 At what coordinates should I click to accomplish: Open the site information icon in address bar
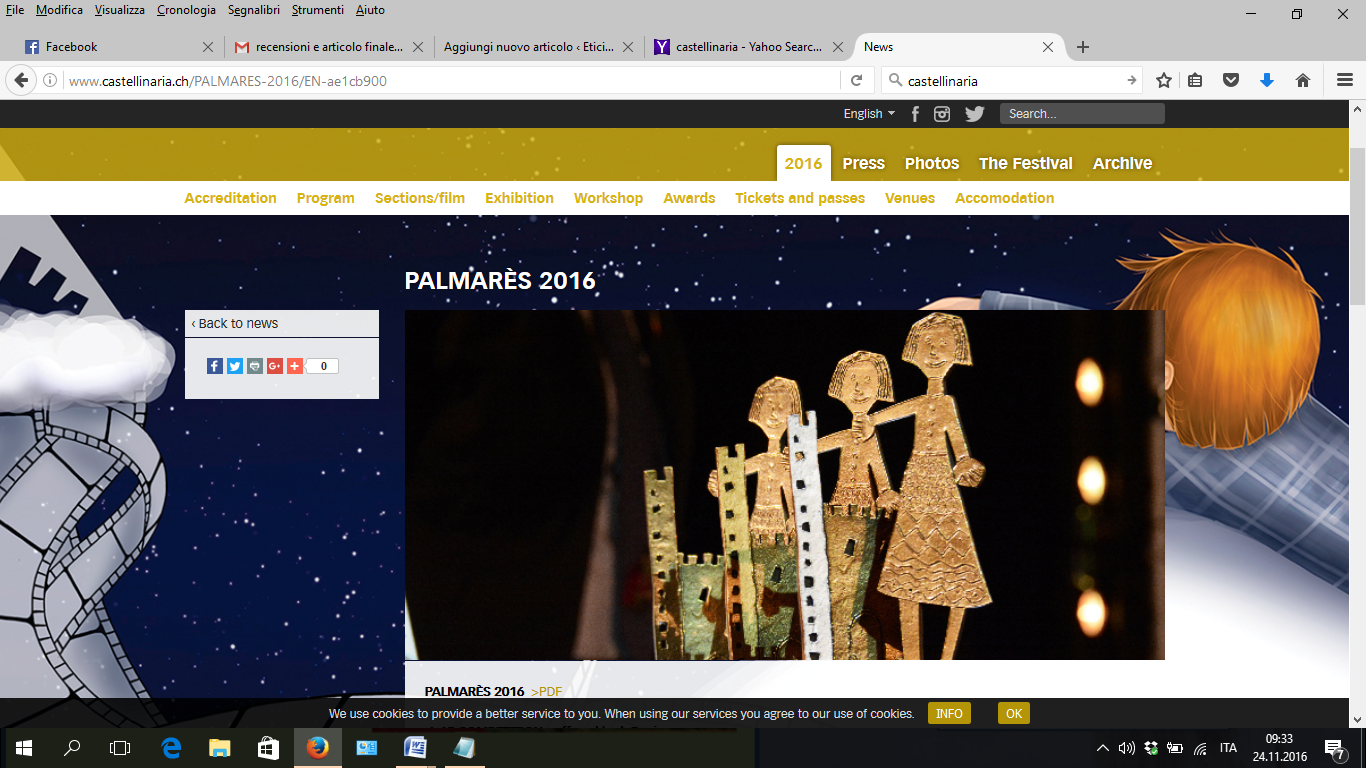pos(50,81)
